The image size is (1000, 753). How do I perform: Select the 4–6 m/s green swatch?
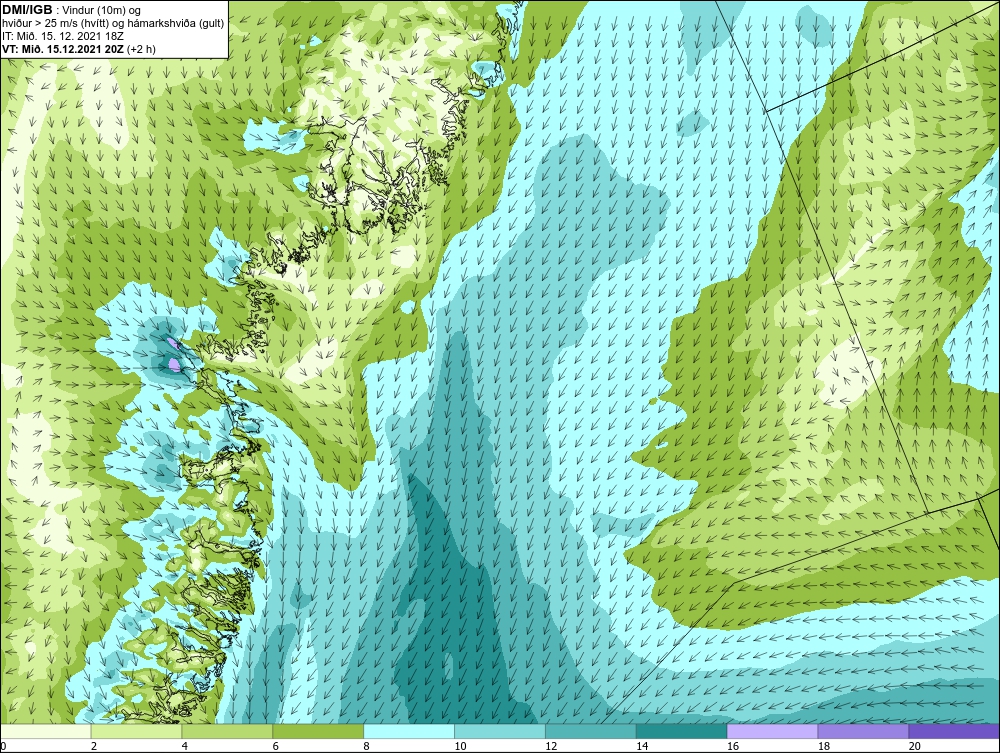tap(227, 731)
